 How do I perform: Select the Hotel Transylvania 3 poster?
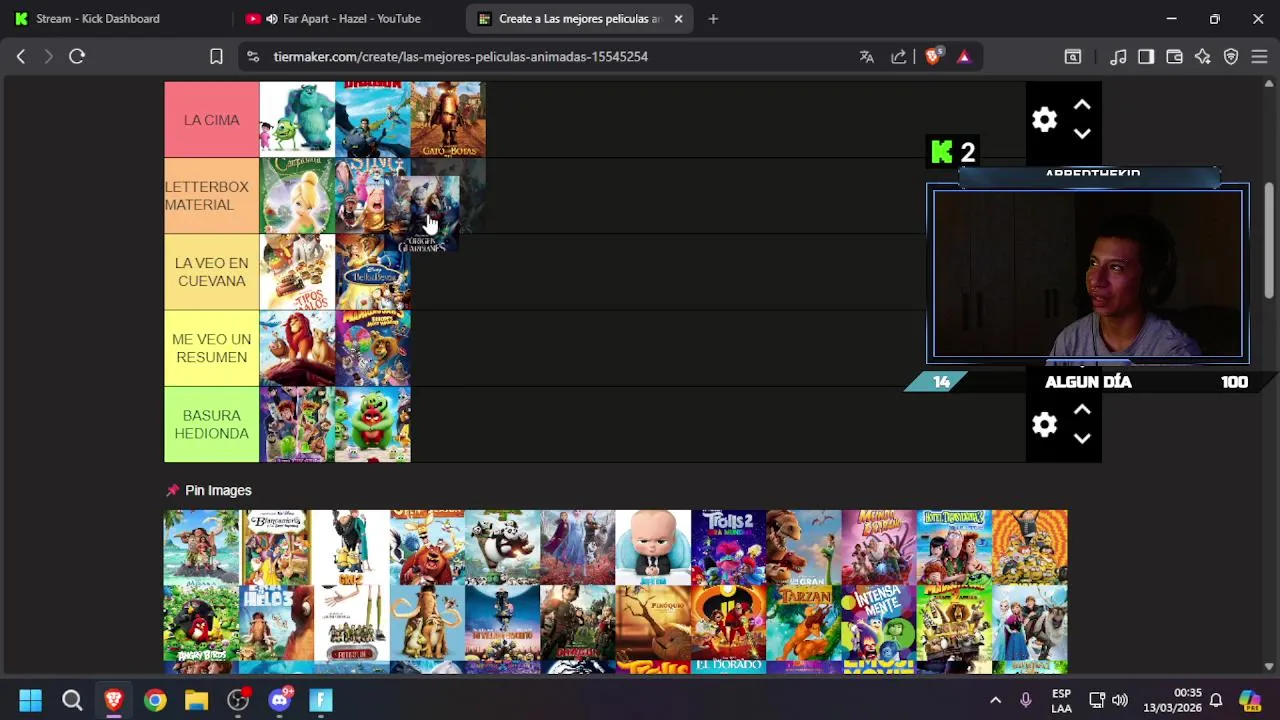tap(954, 547)
